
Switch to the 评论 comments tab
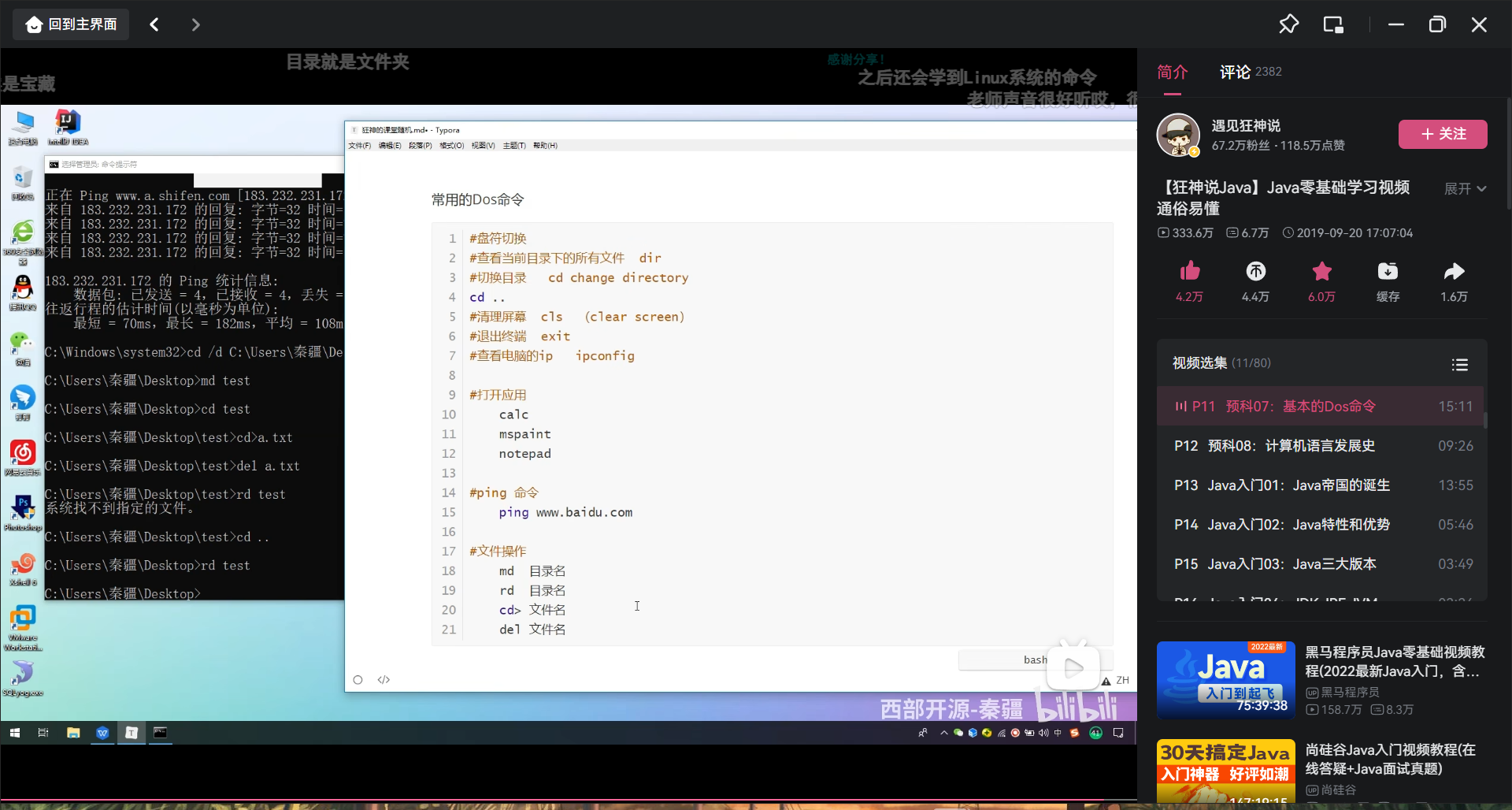coord(1251,72)
